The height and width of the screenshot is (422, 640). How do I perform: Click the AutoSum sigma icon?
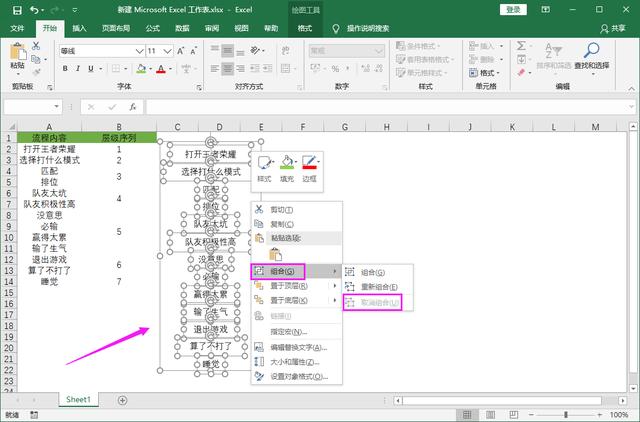(521, 46)
